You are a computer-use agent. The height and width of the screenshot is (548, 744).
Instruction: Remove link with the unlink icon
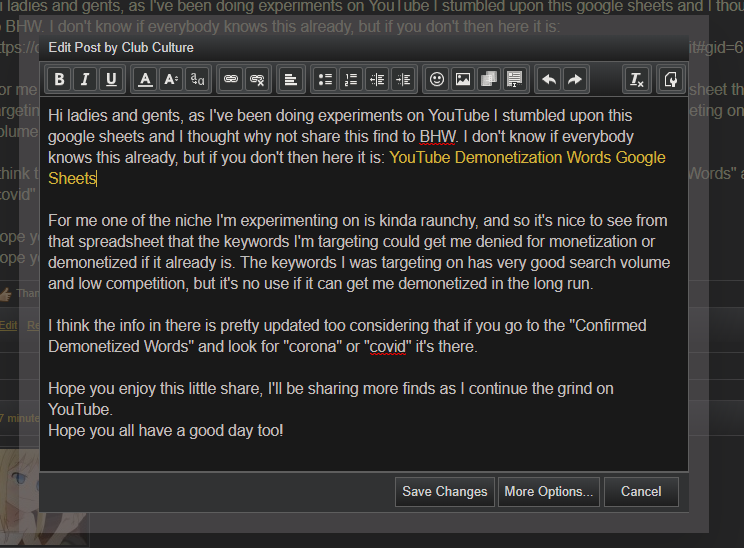pos(257,79)
